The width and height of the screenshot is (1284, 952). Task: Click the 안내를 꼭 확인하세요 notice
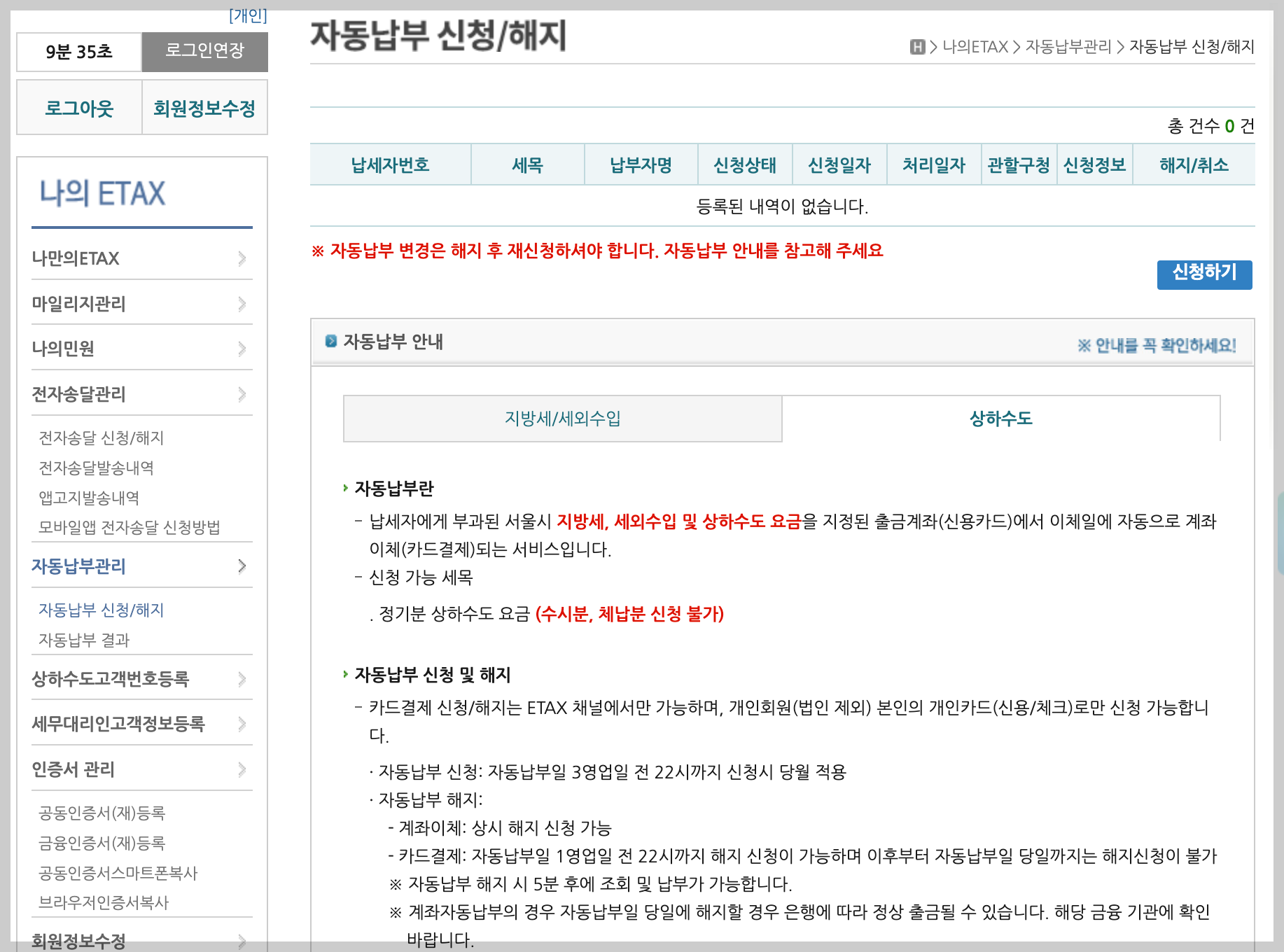point(1157,345)
